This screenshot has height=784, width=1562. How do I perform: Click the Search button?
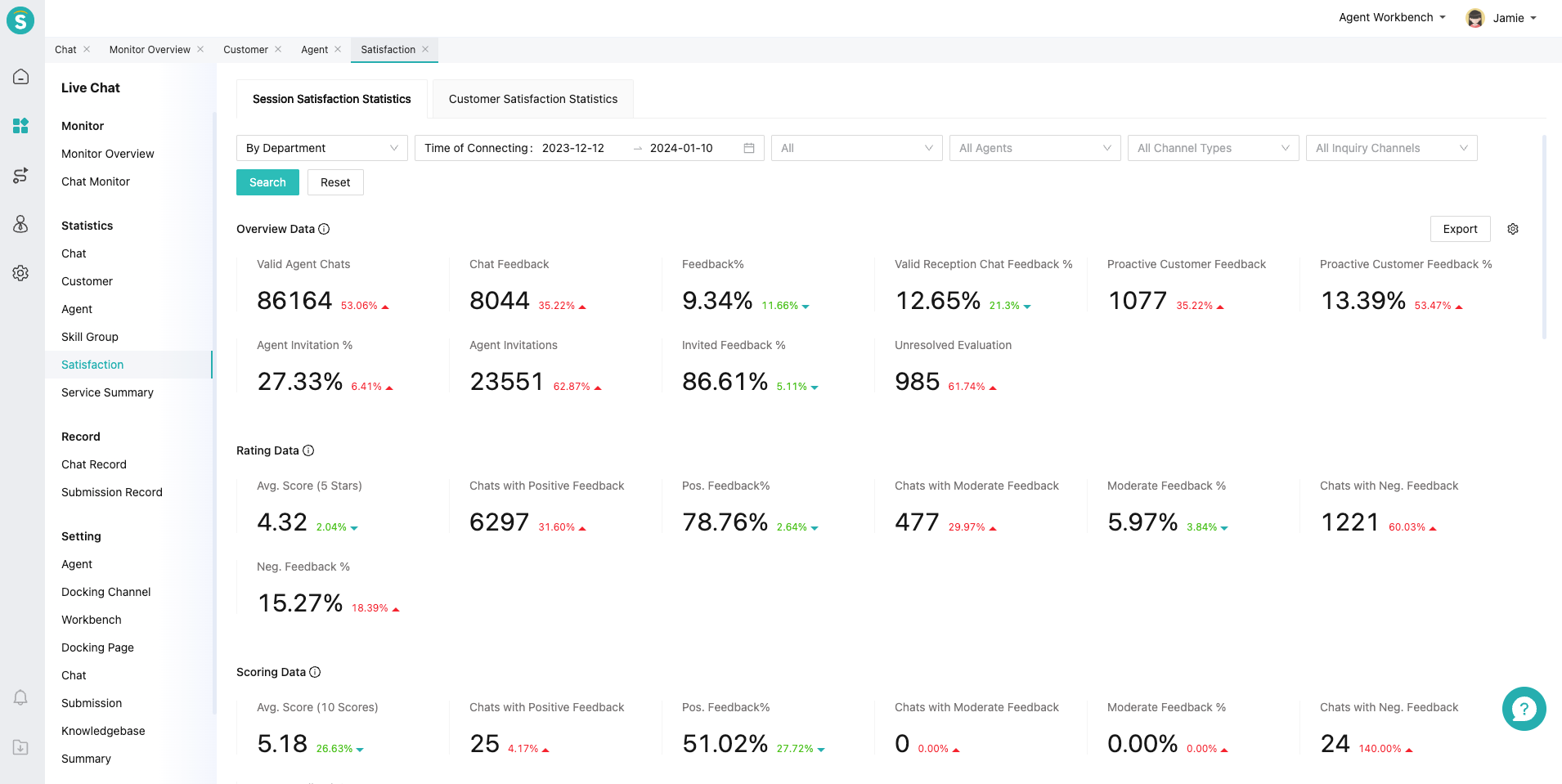tap(267, 182)
